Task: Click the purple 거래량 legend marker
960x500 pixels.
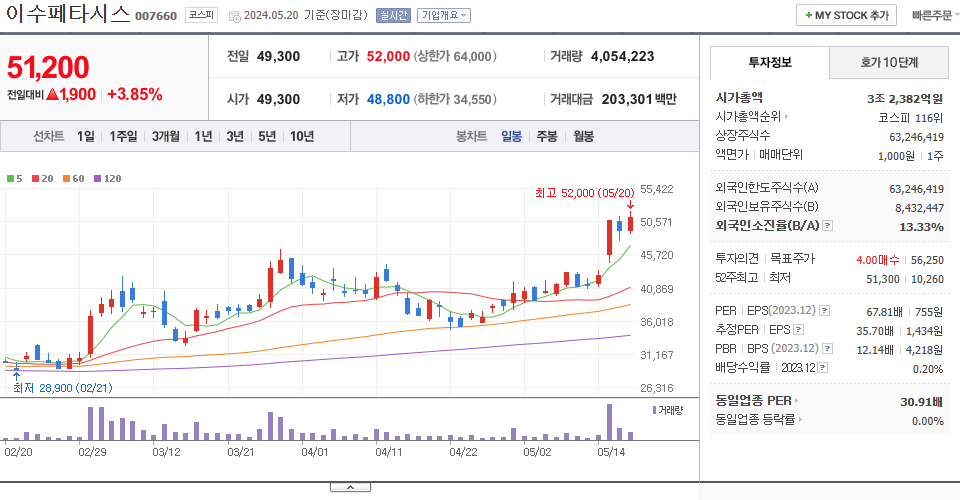Action: click(654, 410)
